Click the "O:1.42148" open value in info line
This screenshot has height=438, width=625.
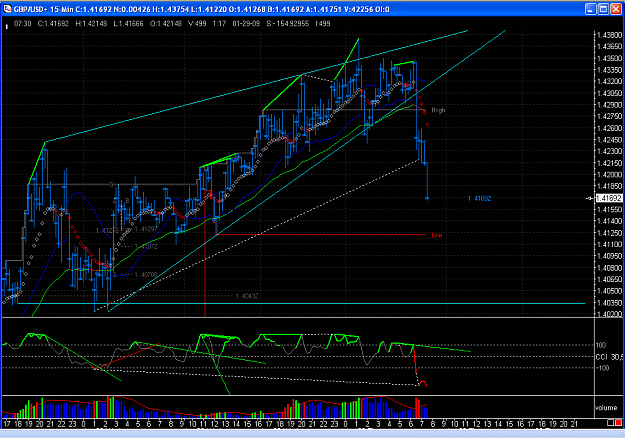click(x=165, y=24)
